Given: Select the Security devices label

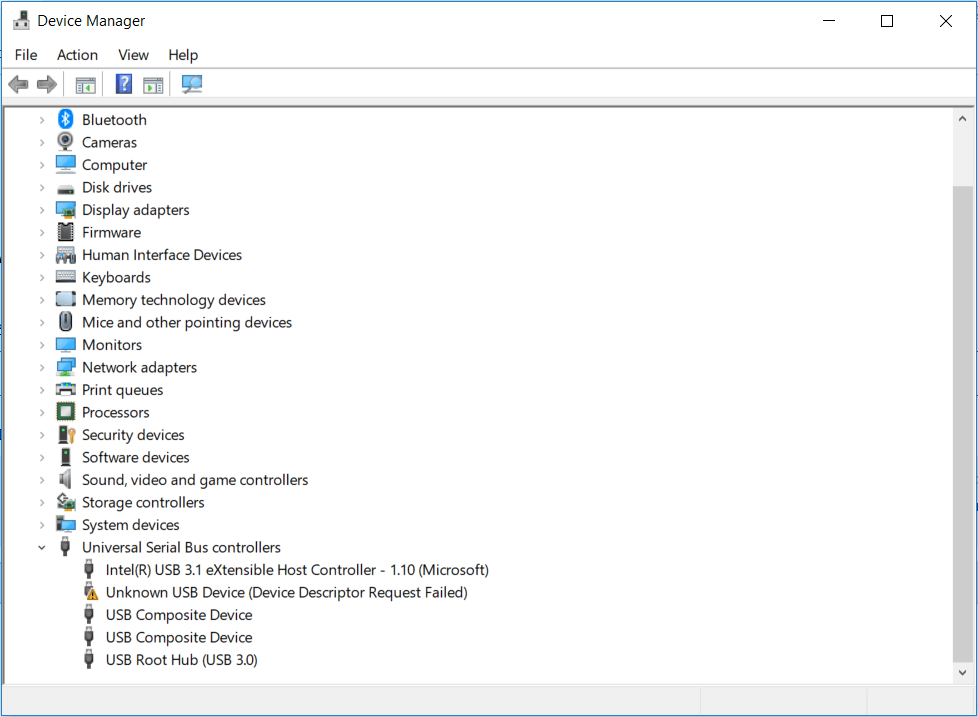Looking at the screenshot, I should (133, 435).
